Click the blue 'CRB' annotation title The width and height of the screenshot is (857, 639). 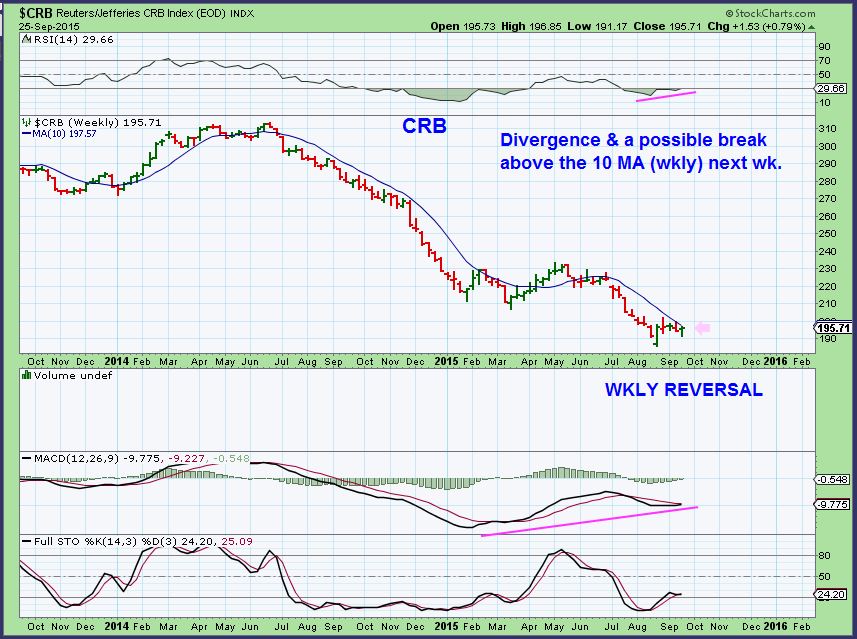coord(424,126)
